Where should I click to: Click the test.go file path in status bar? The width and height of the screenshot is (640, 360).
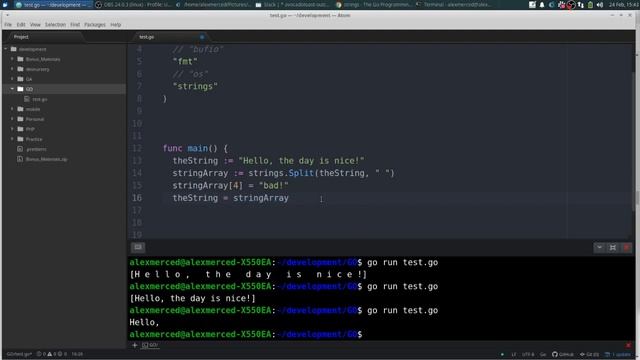(19, 354)
